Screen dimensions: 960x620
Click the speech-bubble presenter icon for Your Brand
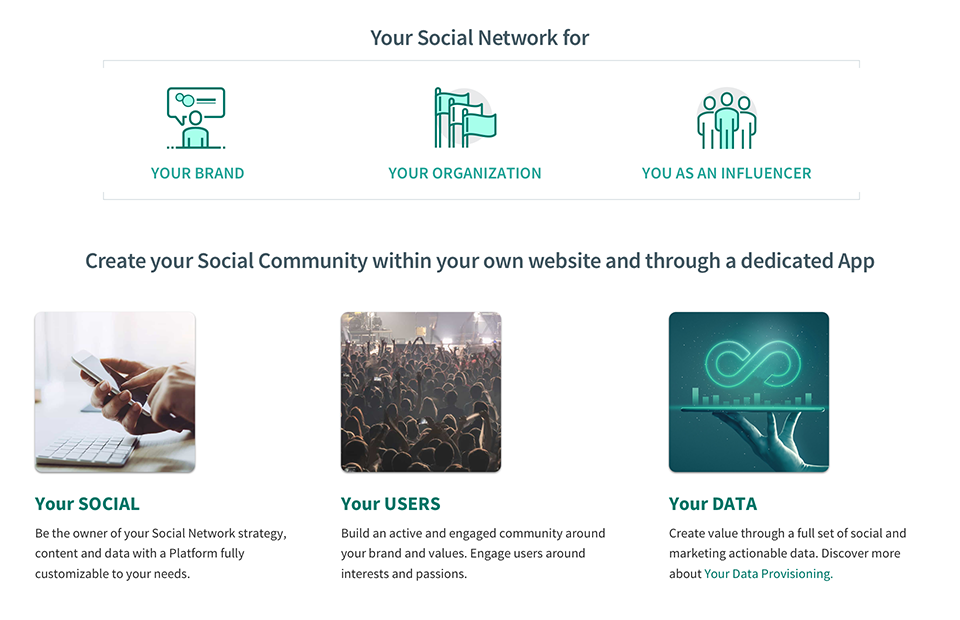196,118
